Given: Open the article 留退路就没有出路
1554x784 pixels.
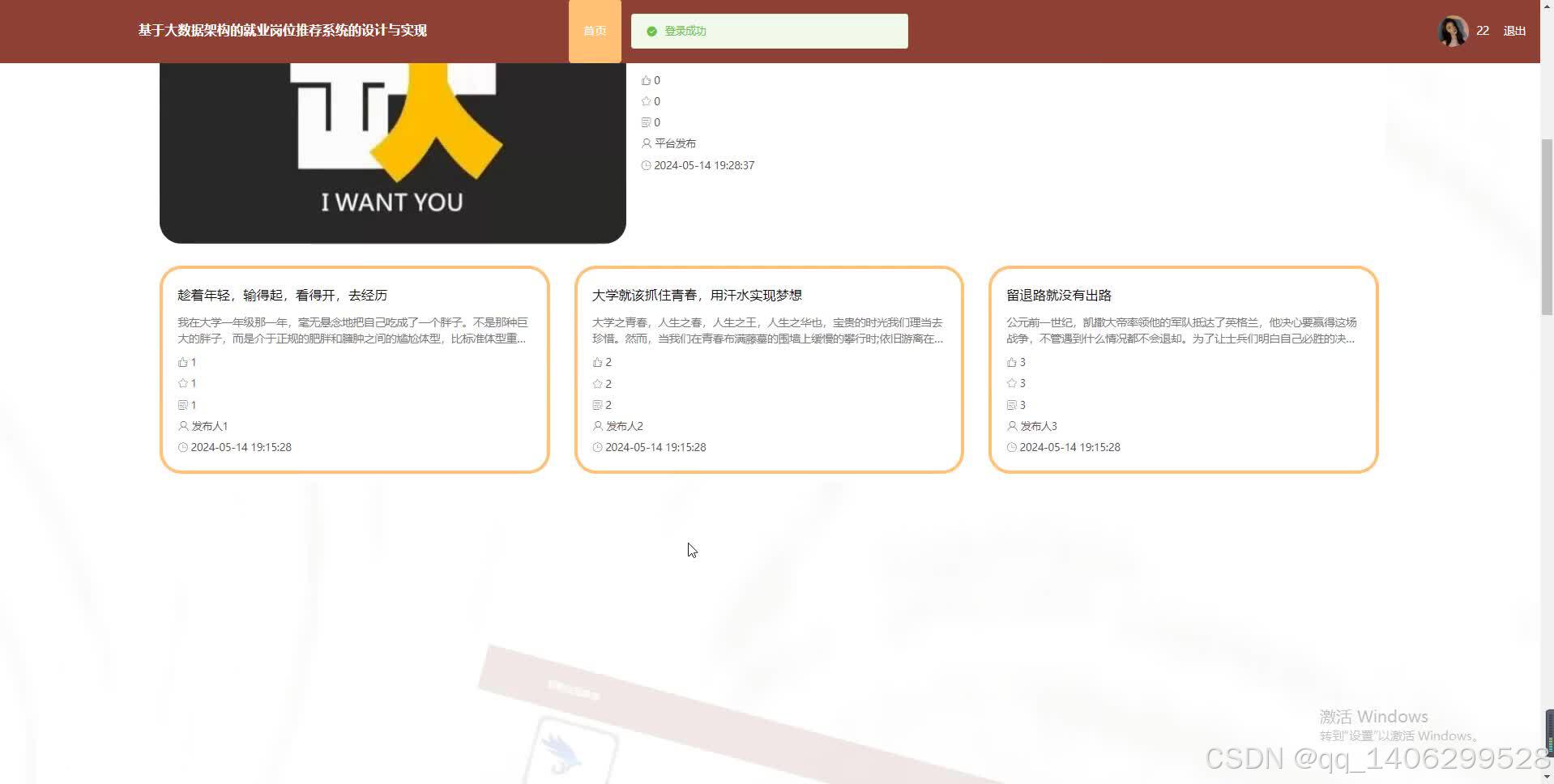Looking at the screenshot, I should coord(1059,295).
